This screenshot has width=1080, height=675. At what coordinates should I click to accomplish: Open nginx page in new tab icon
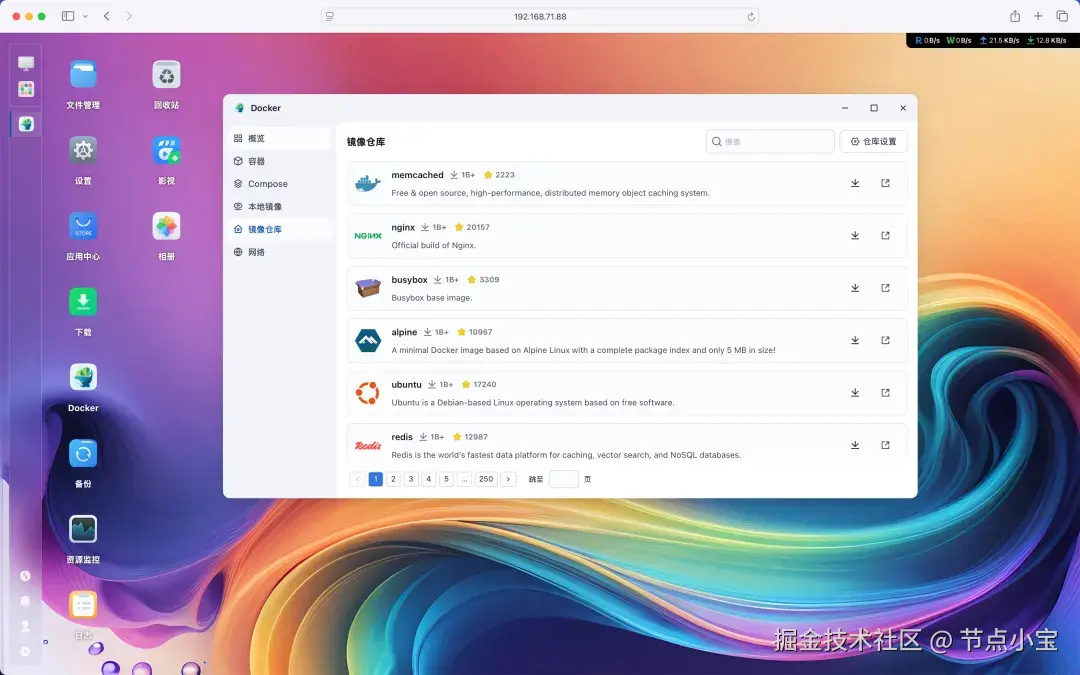click(x=885, y=236)
